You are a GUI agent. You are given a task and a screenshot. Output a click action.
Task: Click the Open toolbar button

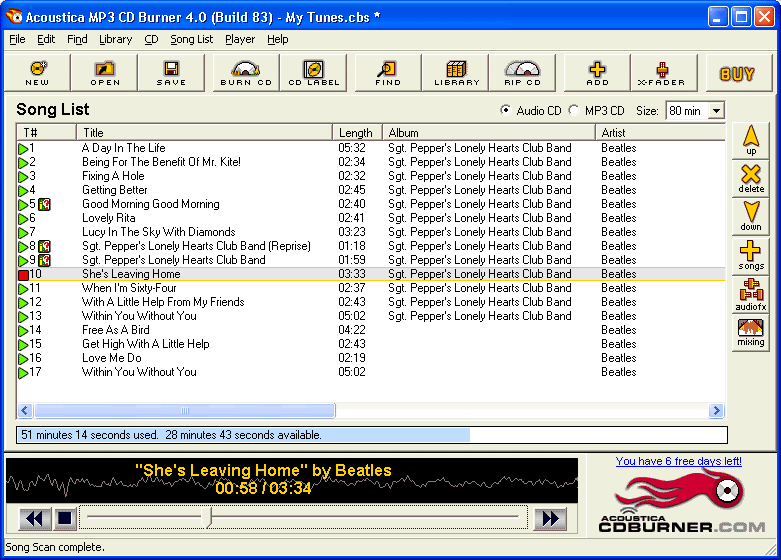pos(105,73)
